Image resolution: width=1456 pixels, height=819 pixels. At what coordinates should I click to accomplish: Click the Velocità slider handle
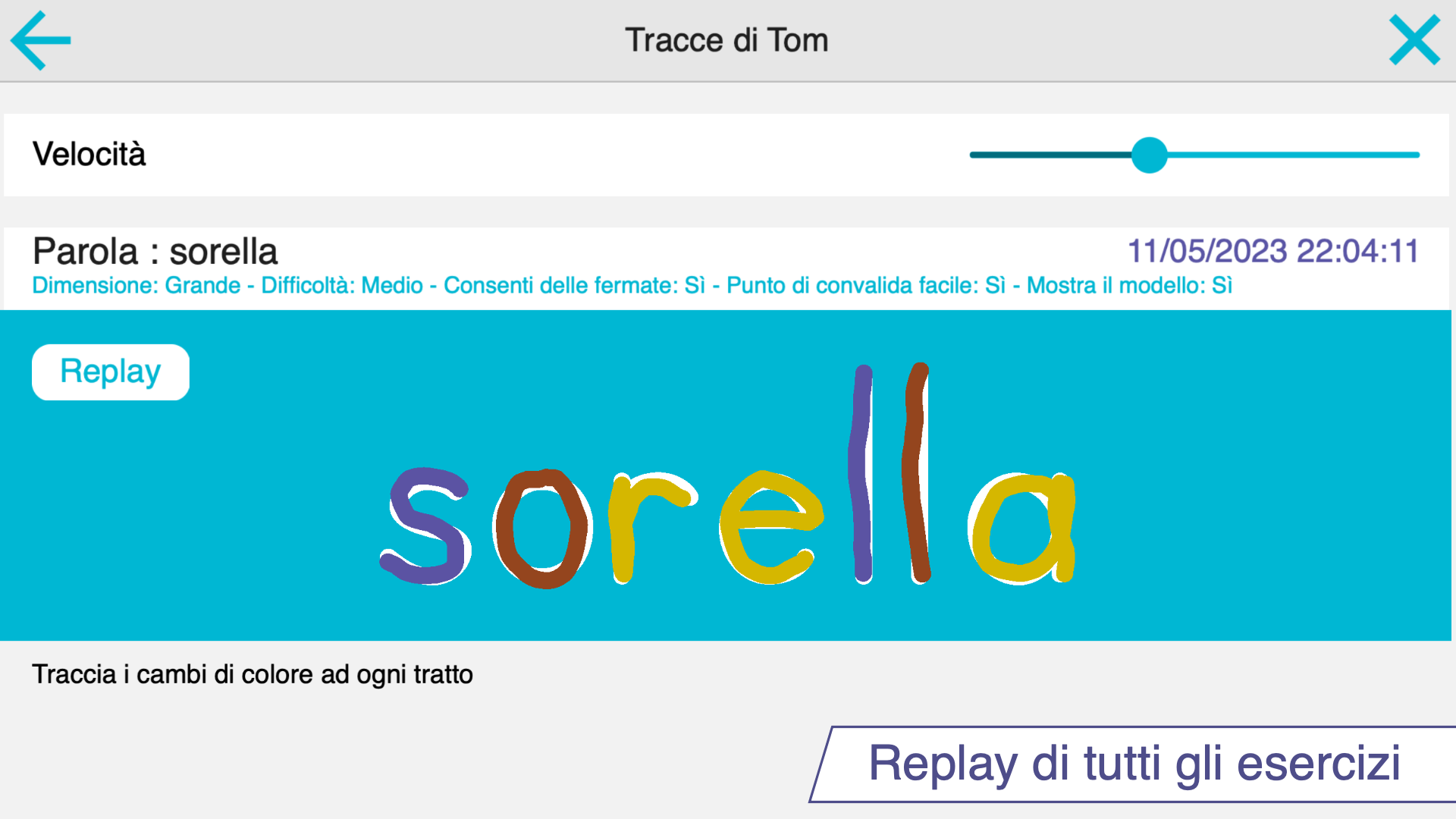[1150, 155]
